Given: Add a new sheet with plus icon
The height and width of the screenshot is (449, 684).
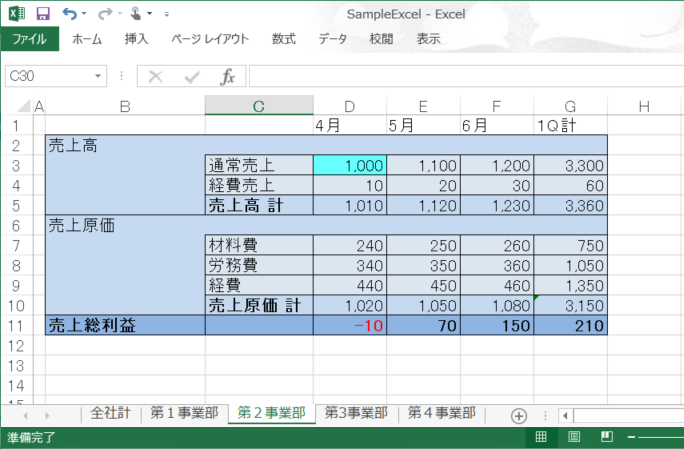Looking at the screenshot, I should [x=518, y=415].
